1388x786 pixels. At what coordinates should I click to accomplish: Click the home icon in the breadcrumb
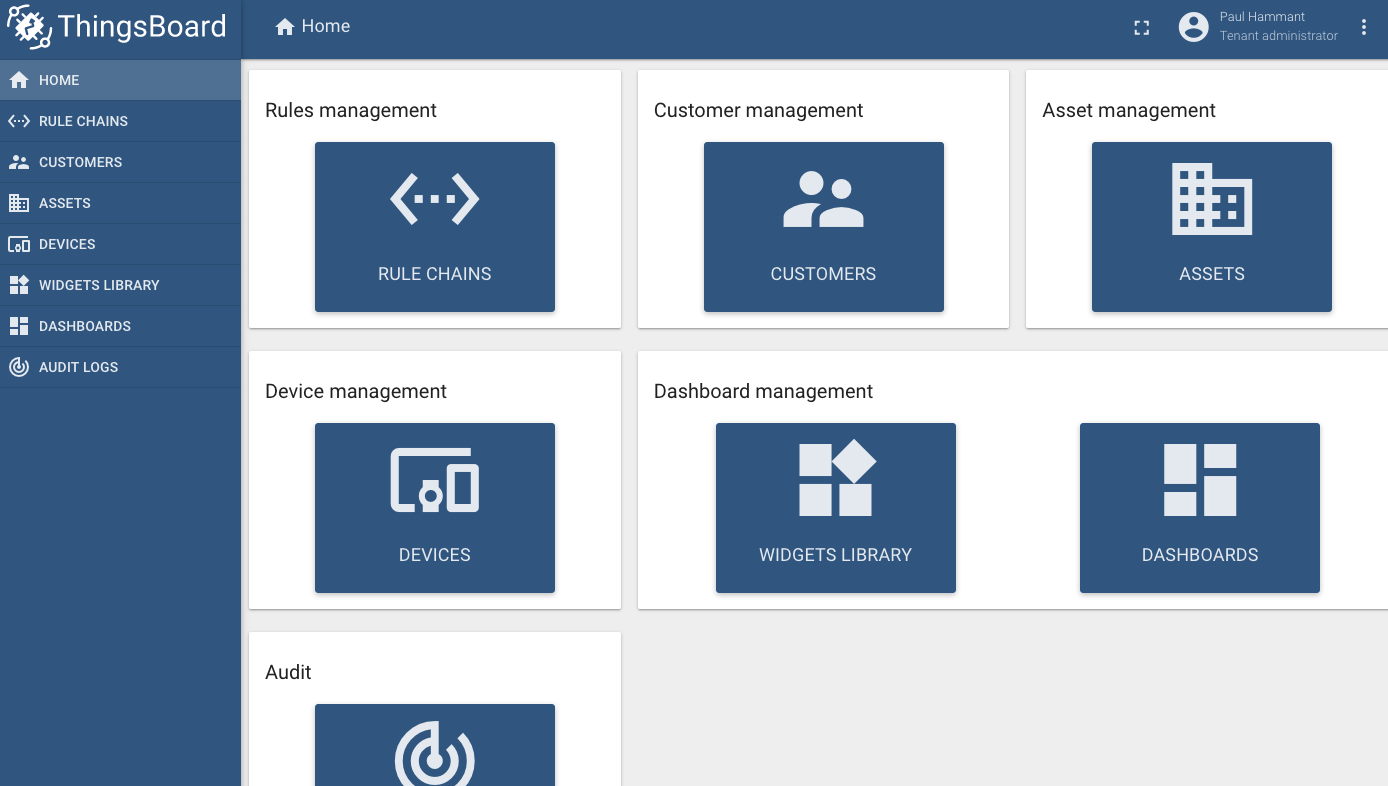(x=285, y=27)
